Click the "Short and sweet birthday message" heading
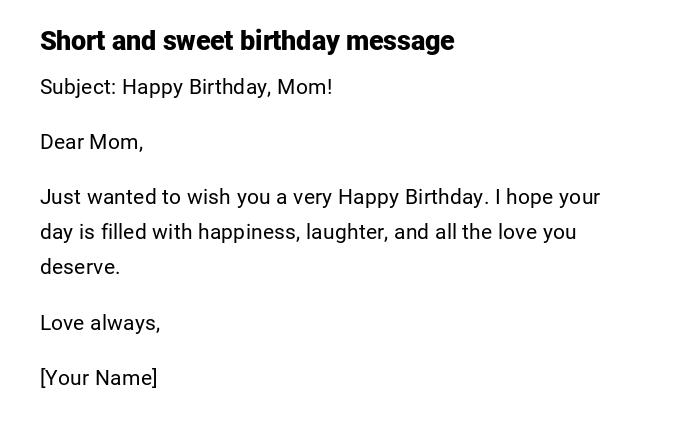The width and height of the screenshot is (700, 440). pyautogui.click(x=247, y=41)
